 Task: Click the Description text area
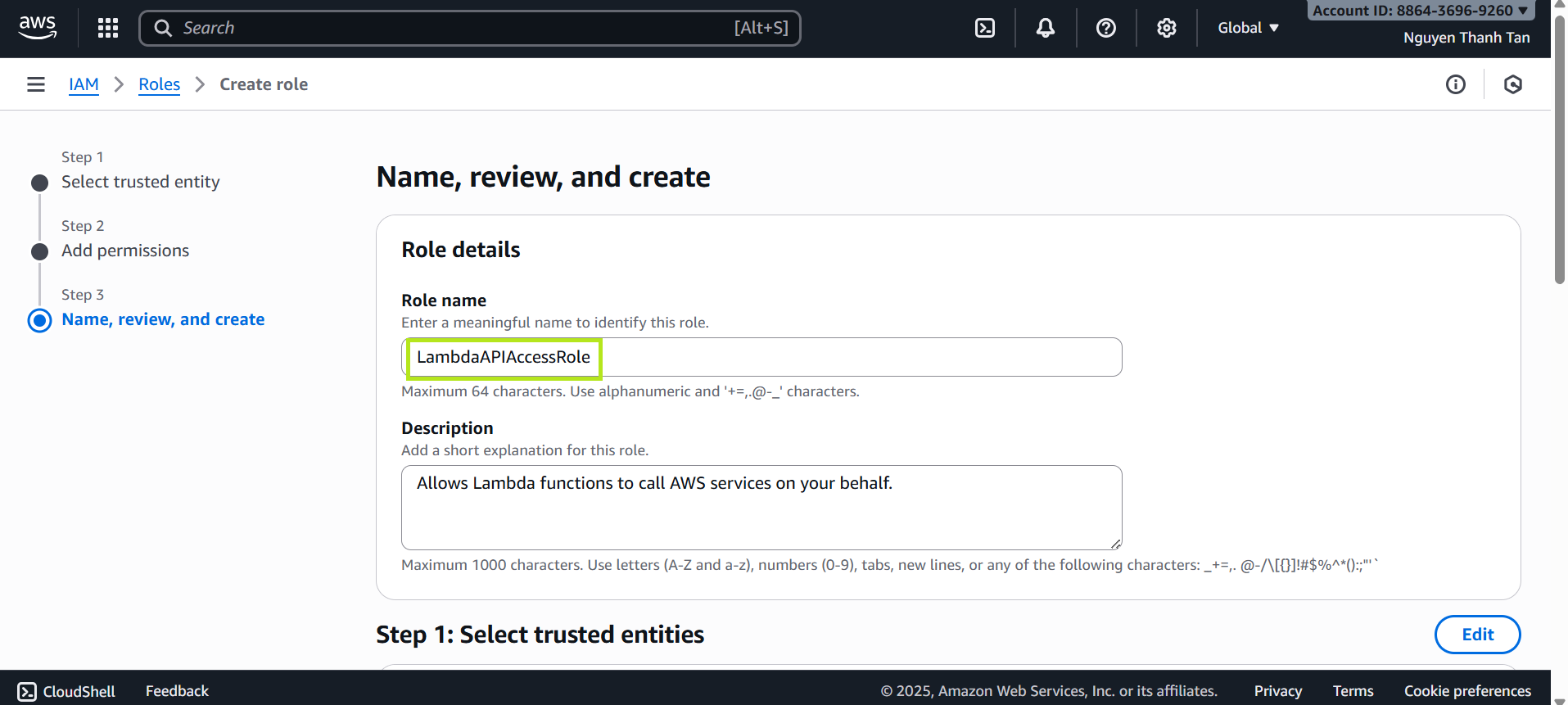[761, 508]
